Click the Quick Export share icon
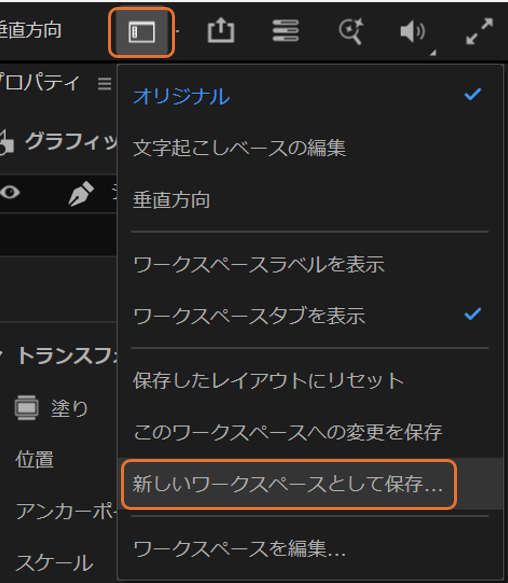 pyautogui.click(x=221, y=31)
